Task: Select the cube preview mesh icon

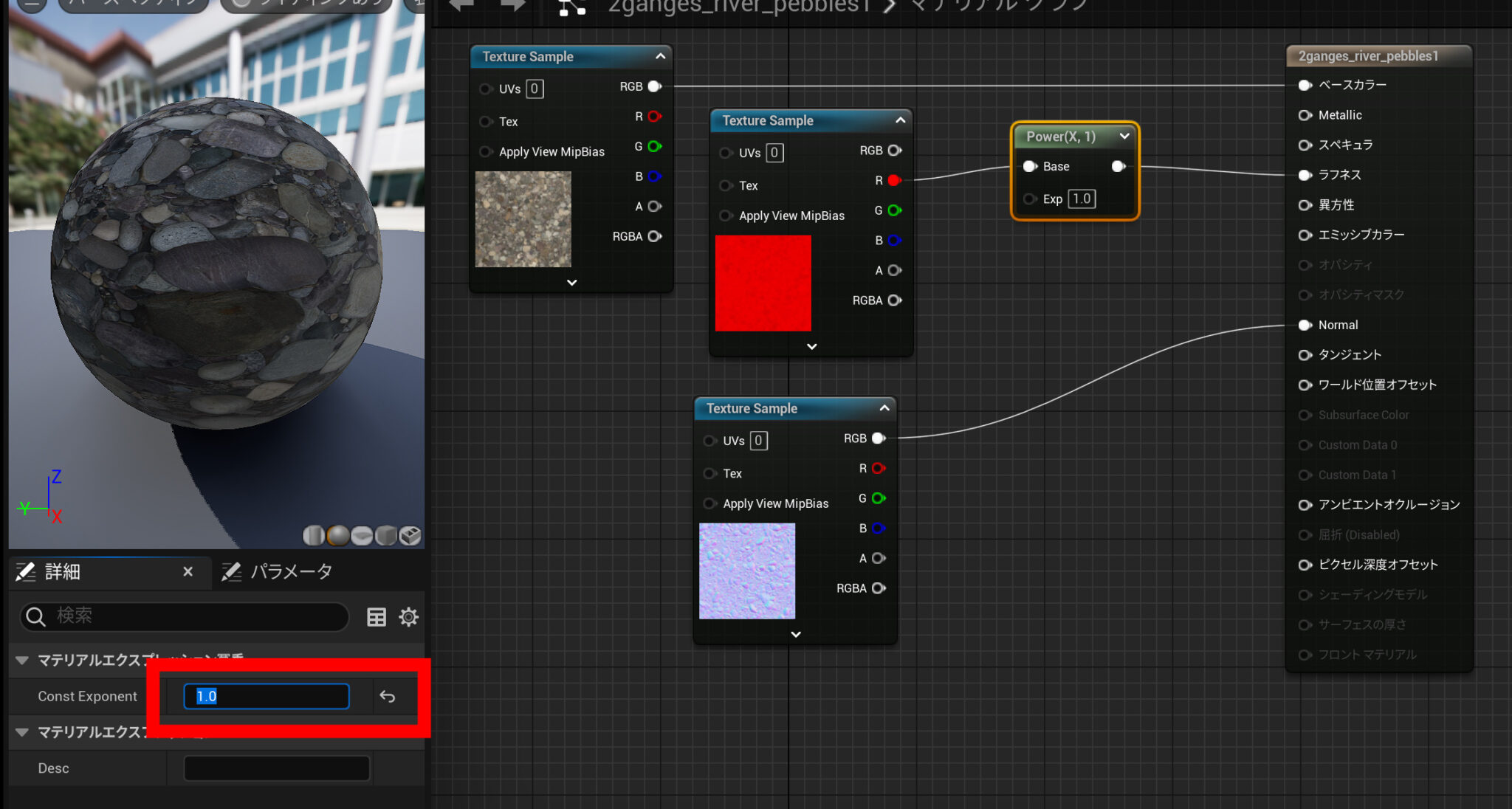Action: pos(385,536)
